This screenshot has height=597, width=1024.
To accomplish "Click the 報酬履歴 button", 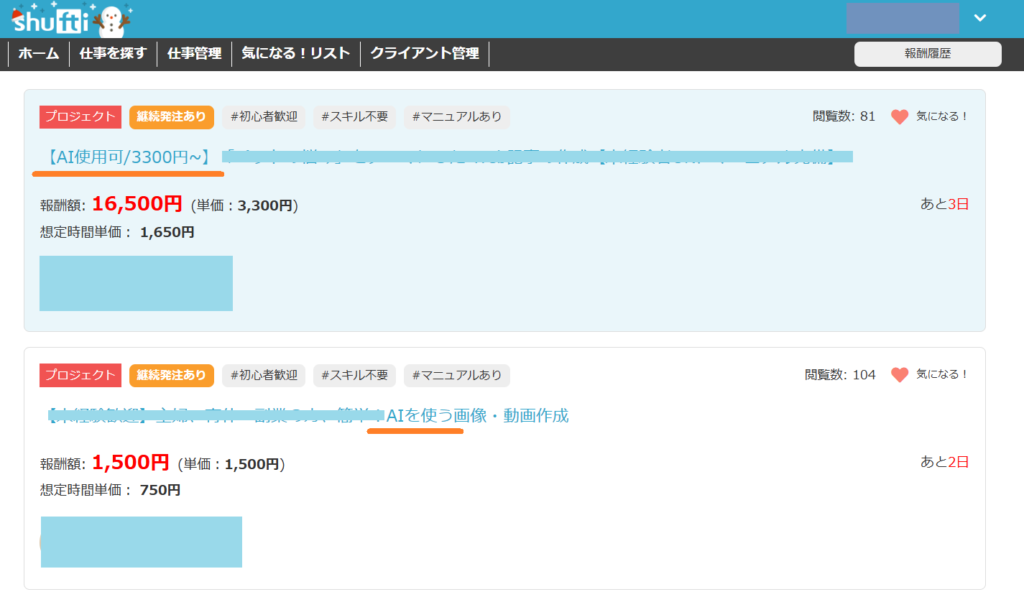I will [927, 54].
